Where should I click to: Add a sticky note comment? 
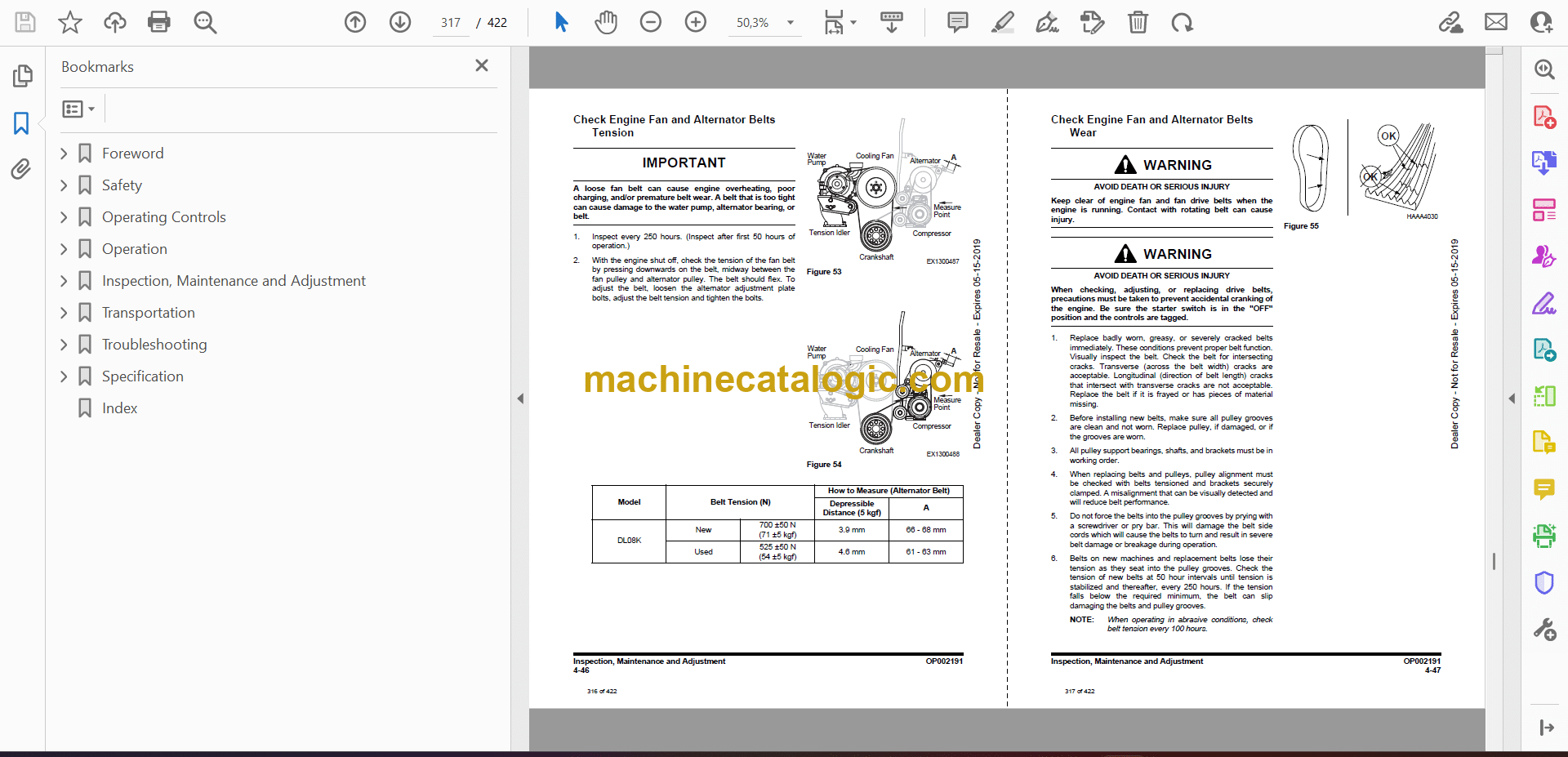957,22
